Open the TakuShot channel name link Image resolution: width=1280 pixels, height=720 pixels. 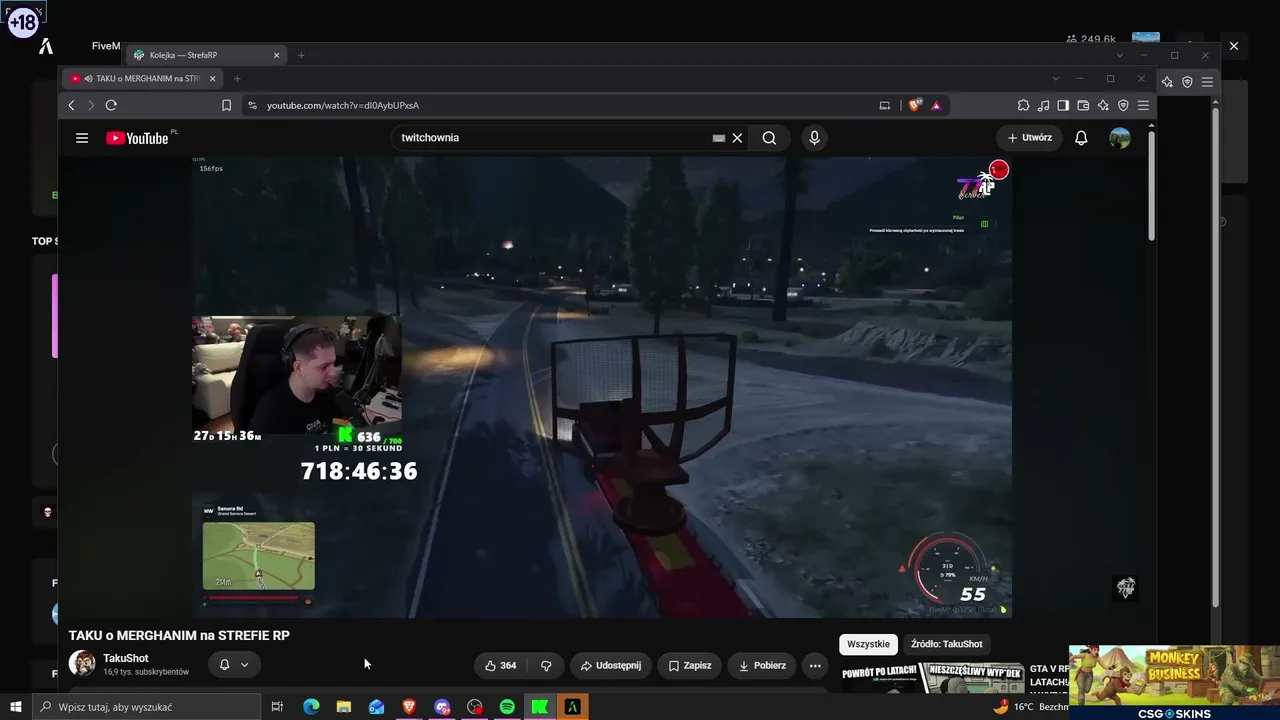(x=126, y=658)
